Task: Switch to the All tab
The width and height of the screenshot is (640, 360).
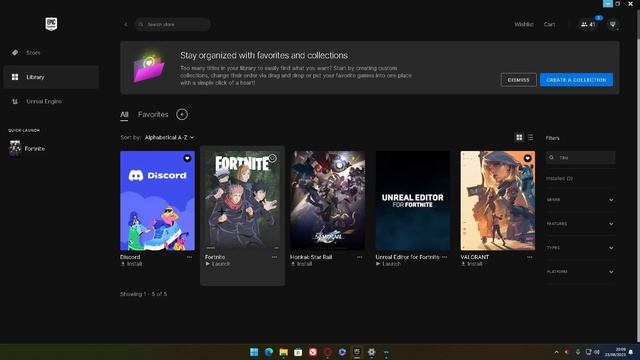Action: pyautogui.click(x=124, y=115)
